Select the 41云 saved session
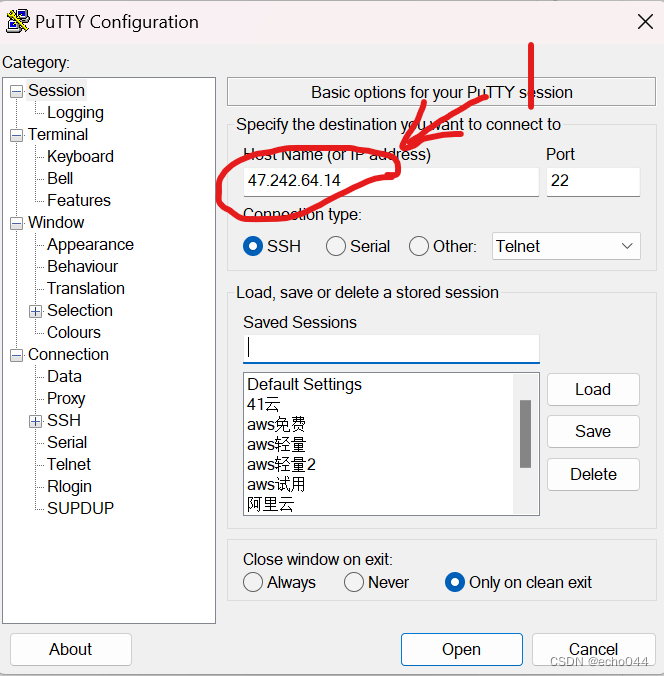Screen dimensions: 664x676 click(x=263, y=404)
